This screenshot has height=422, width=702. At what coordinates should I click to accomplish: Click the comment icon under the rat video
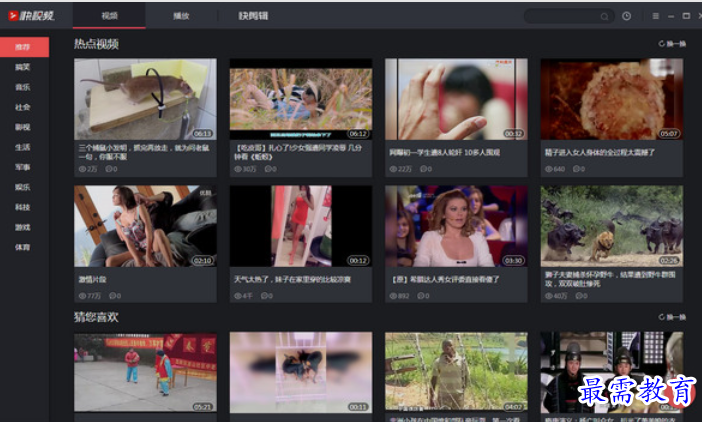(108, 169)
